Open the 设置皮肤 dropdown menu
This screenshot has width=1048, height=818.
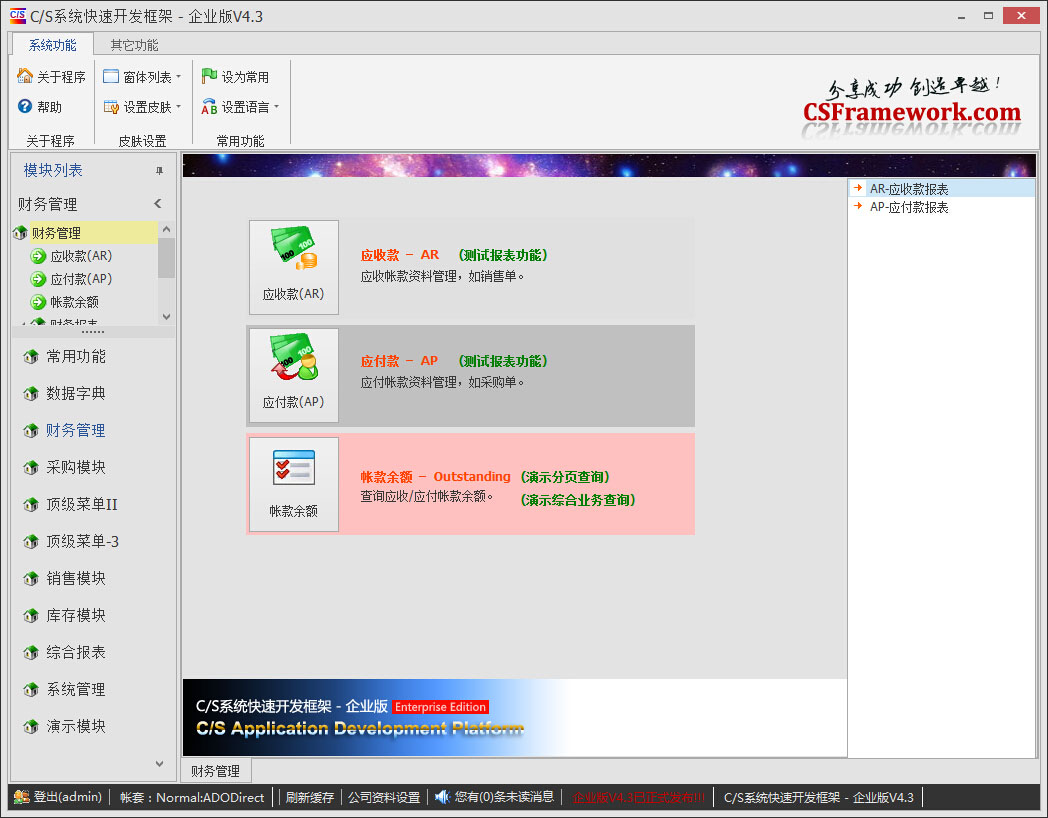(x=143, y=107)
